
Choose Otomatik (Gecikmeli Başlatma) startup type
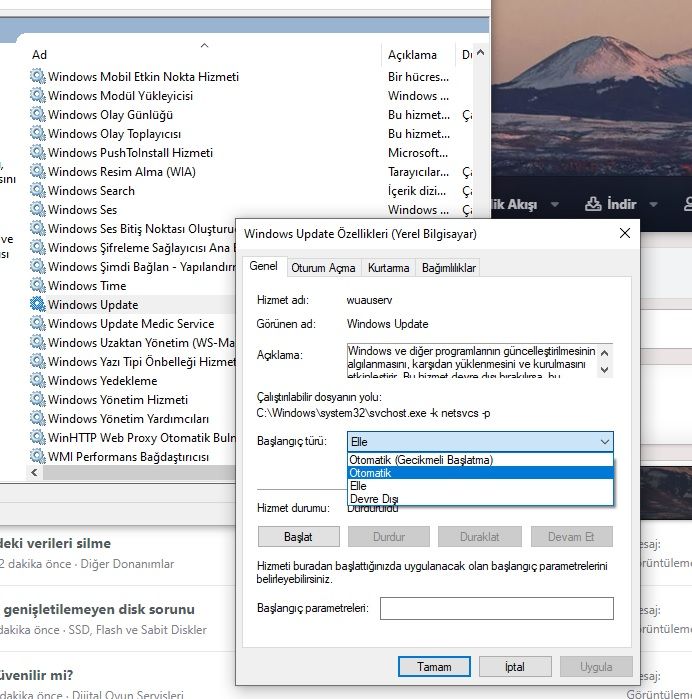pyautogui.click(x=480, y=460)
